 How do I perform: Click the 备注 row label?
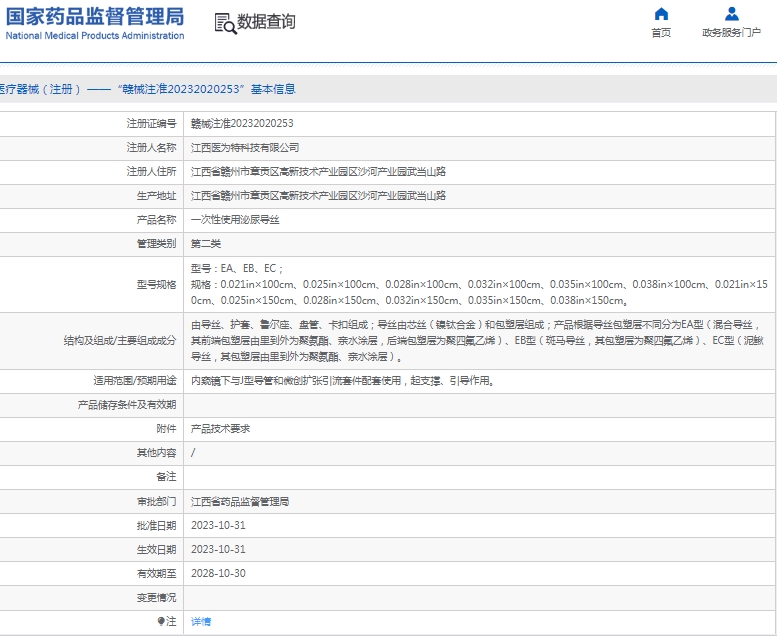[166, 477]
